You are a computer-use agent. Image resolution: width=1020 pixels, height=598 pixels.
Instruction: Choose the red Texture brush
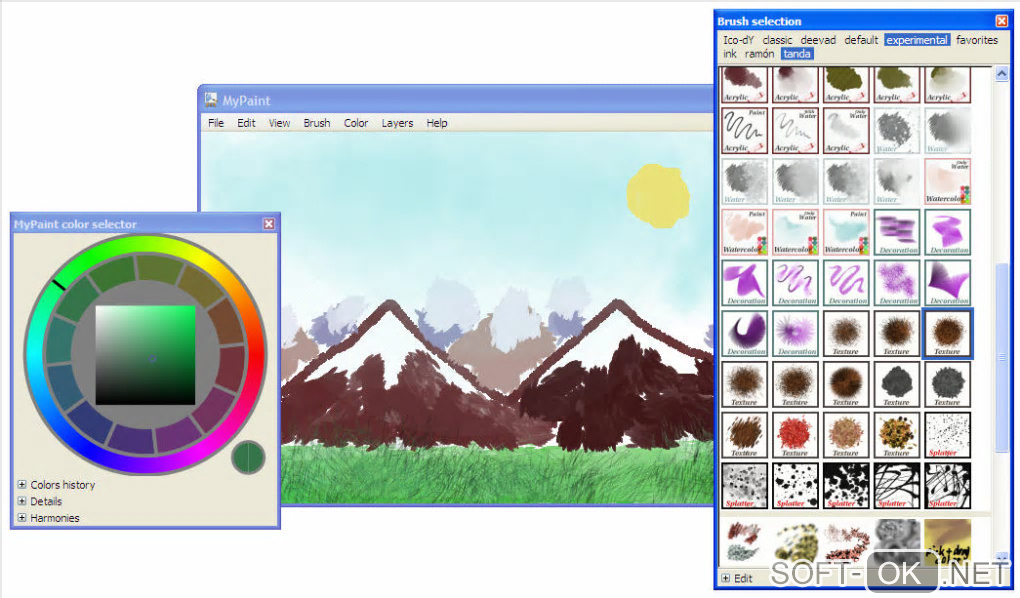coord(795,435)
